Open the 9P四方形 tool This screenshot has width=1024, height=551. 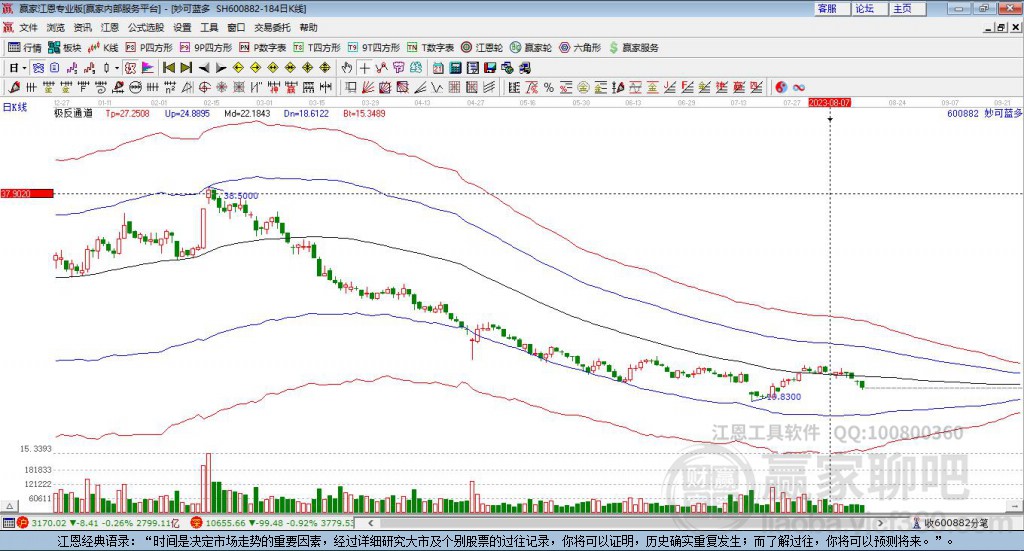(205, 48)
